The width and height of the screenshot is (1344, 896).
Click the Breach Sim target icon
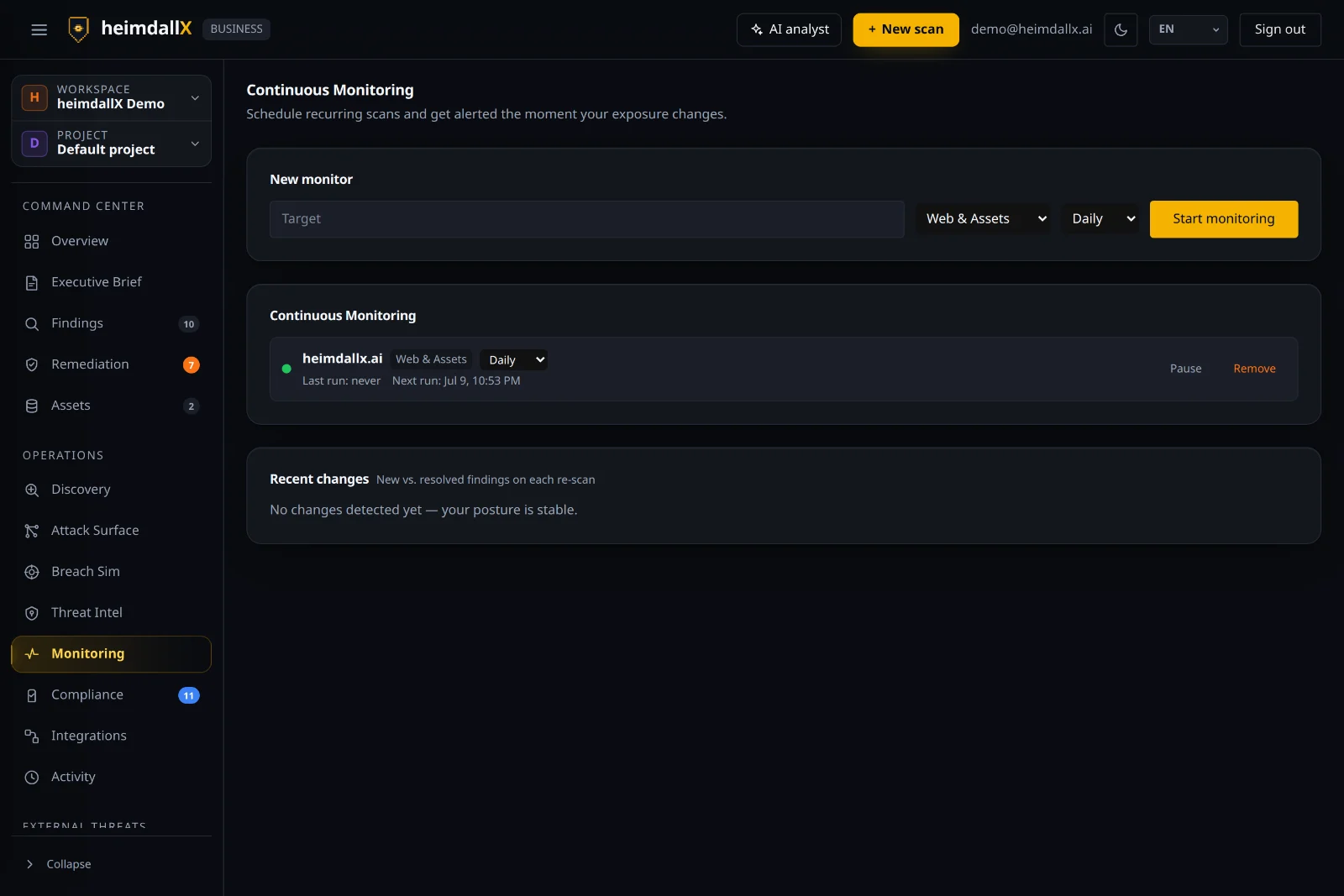pos(32,573)
